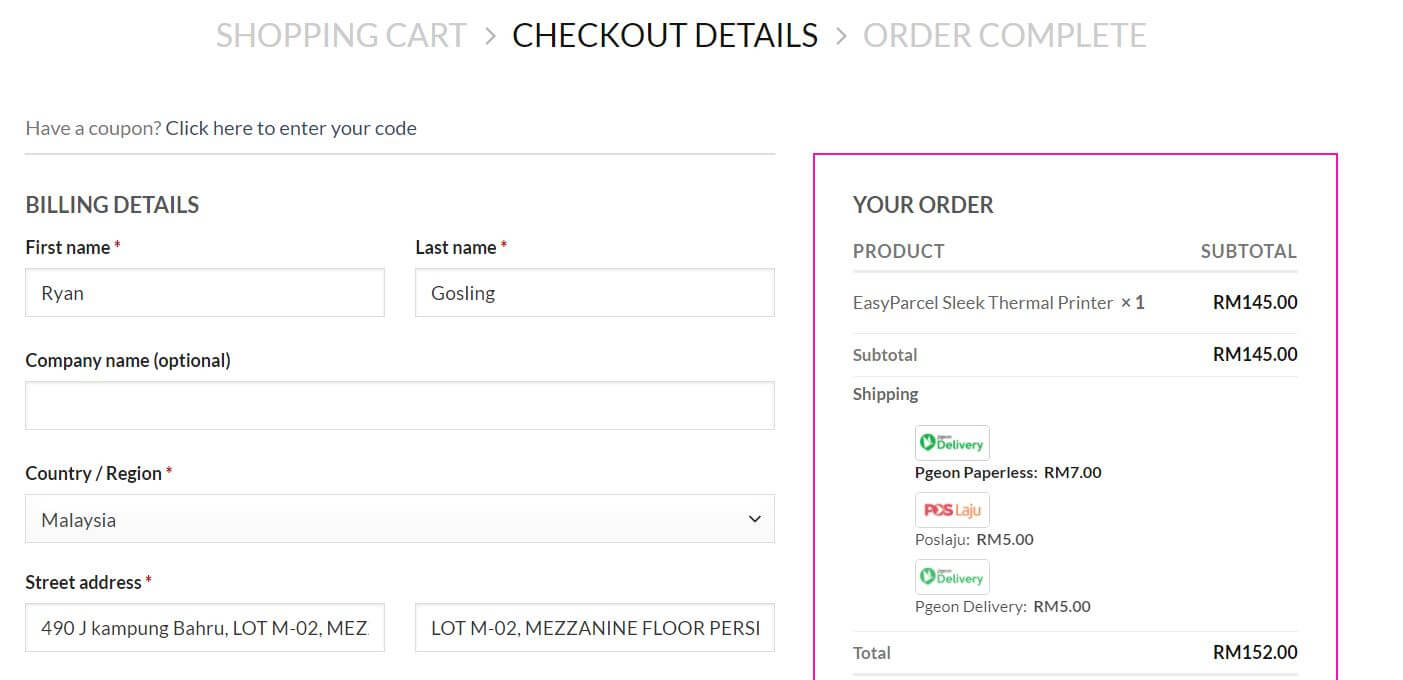Viewport: 1403px width, 680px height.
Task: Open the Country/Region dropdown chevron
Action: (757, 519)
